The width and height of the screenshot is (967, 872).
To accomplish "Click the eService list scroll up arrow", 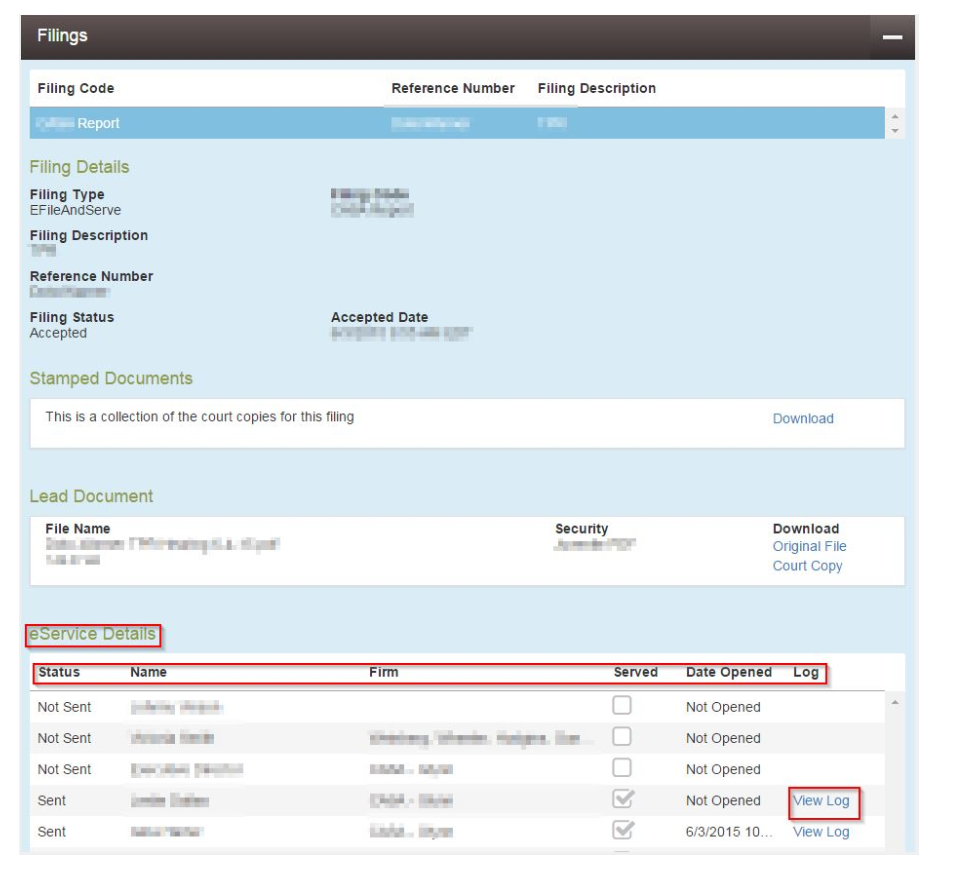I will (895, 702).
